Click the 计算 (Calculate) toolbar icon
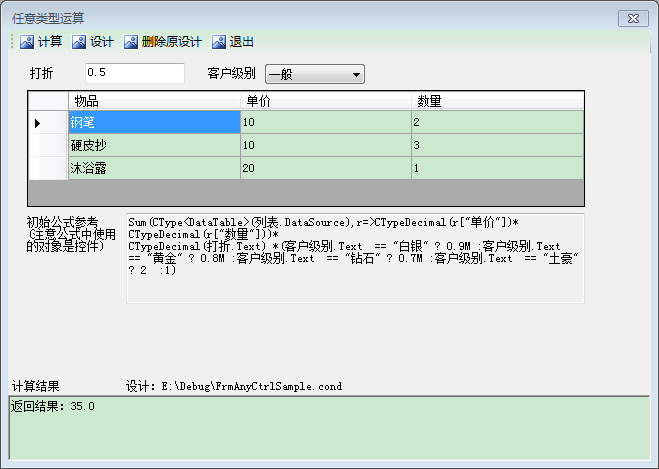Viewport: 659px width, 469px height. click(x=28, y=42)
